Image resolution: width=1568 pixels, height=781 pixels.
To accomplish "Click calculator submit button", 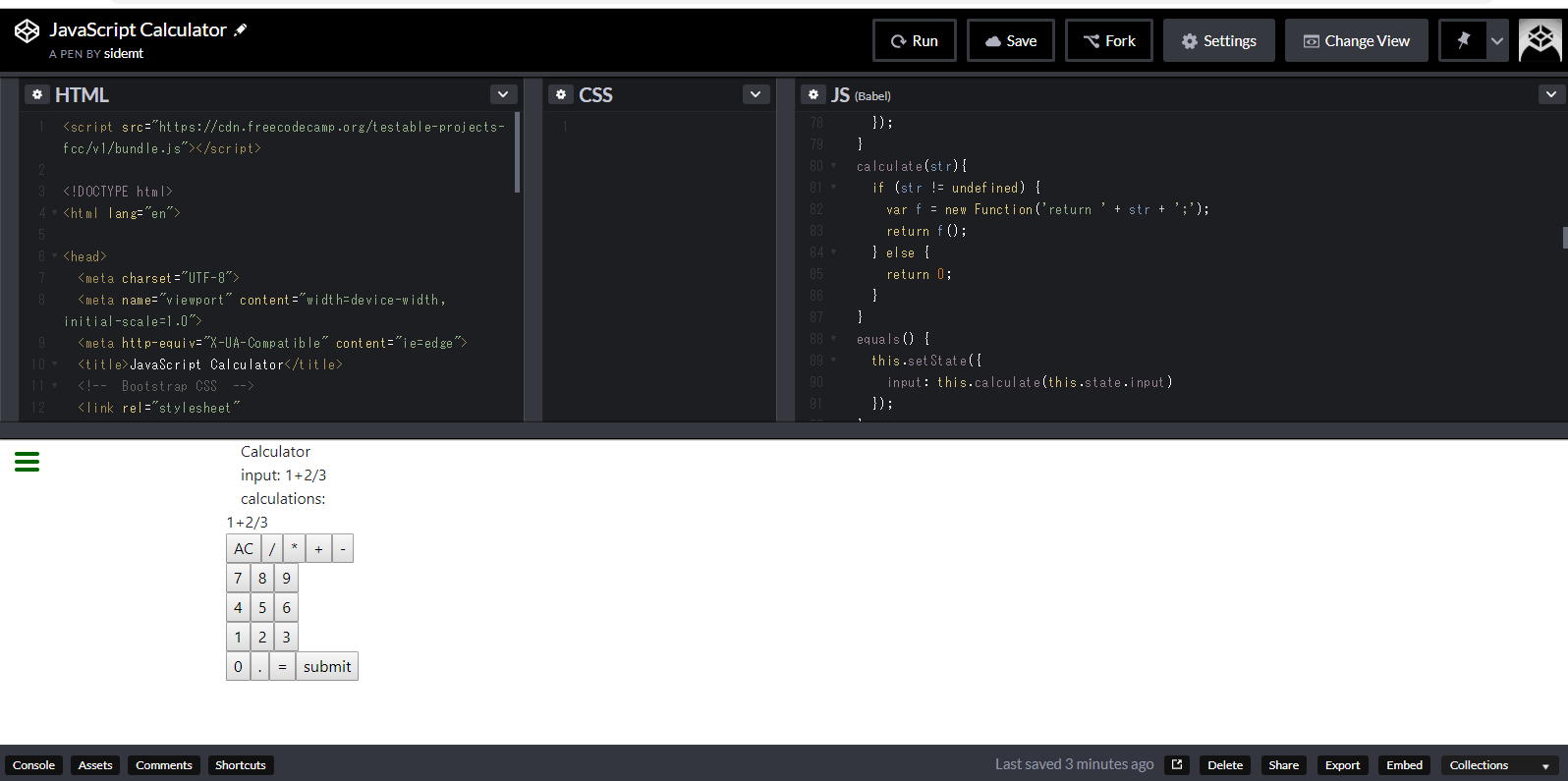I will coord(327,666).
